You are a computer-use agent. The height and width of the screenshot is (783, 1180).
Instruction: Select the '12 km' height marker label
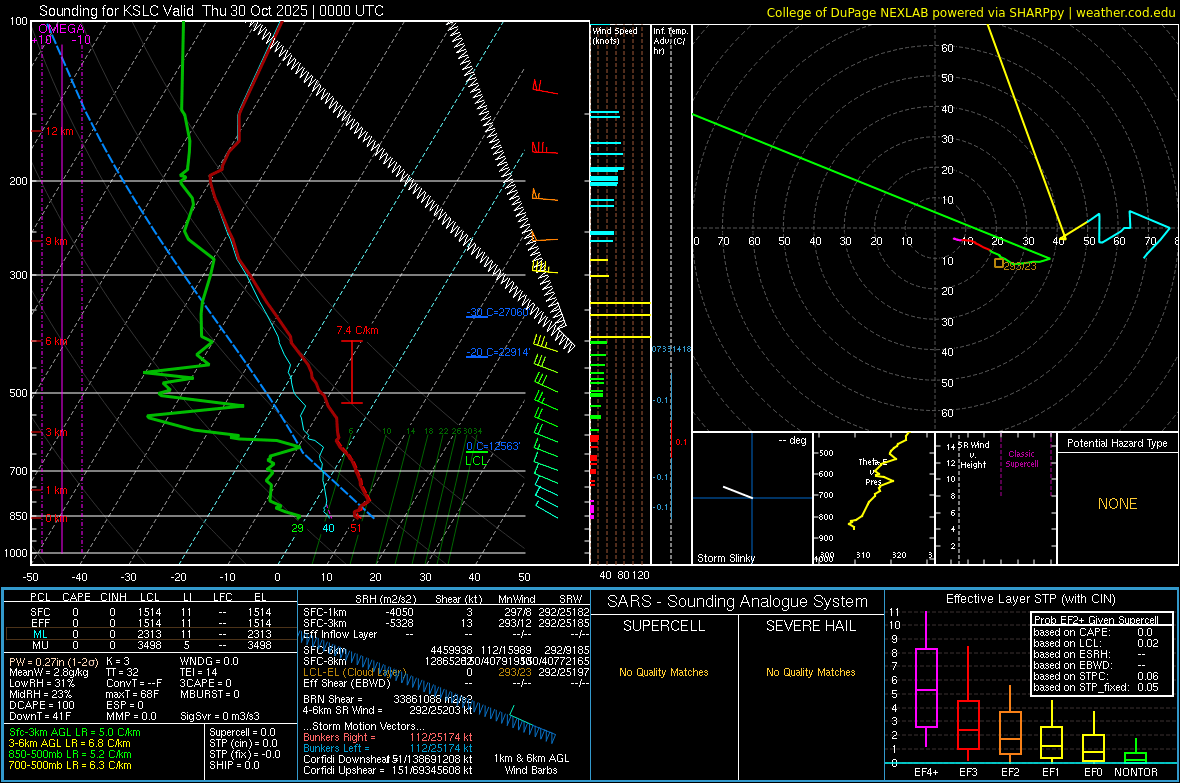59,131
